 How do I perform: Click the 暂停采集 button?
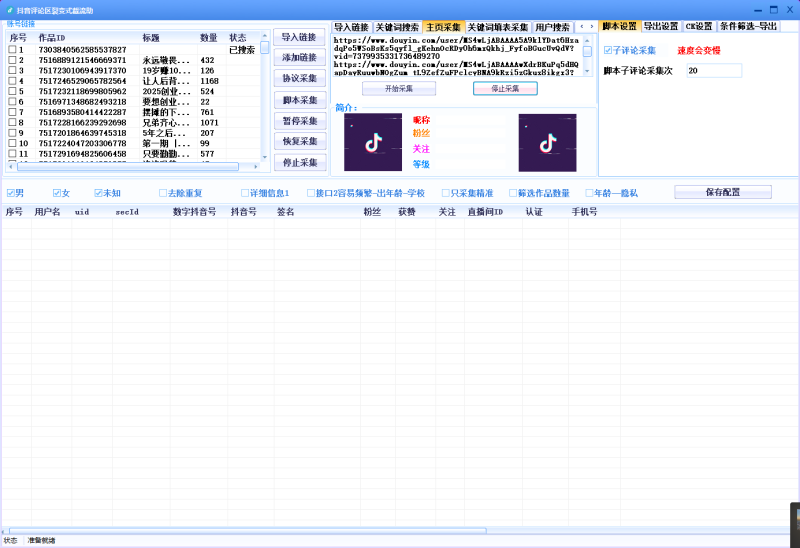click(299, 121)
